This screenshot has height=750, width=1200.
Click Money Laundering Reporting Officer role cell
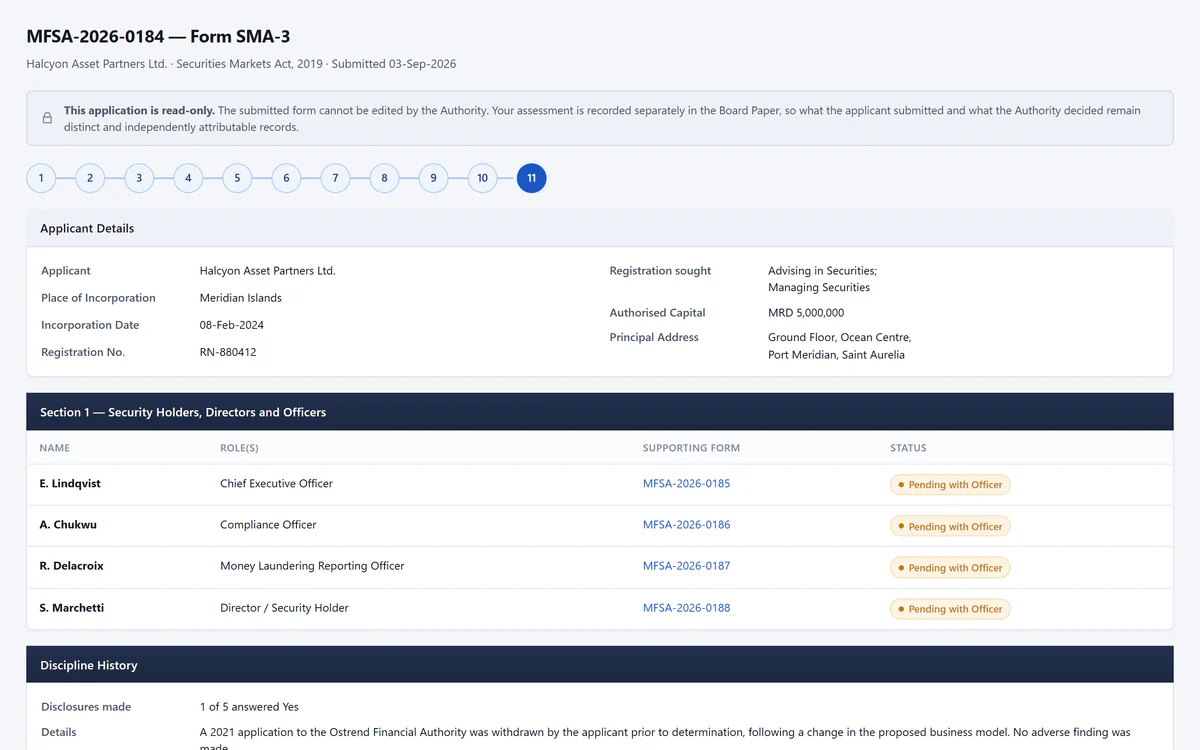click(312, 565)
